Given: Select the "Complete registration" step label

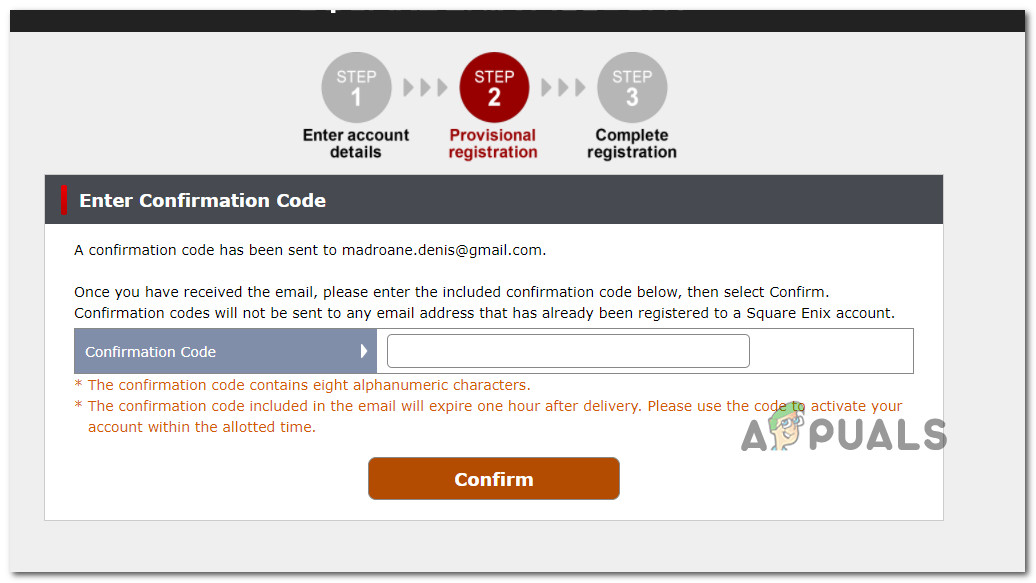Looking at the screenshot, I should (632, 144).
